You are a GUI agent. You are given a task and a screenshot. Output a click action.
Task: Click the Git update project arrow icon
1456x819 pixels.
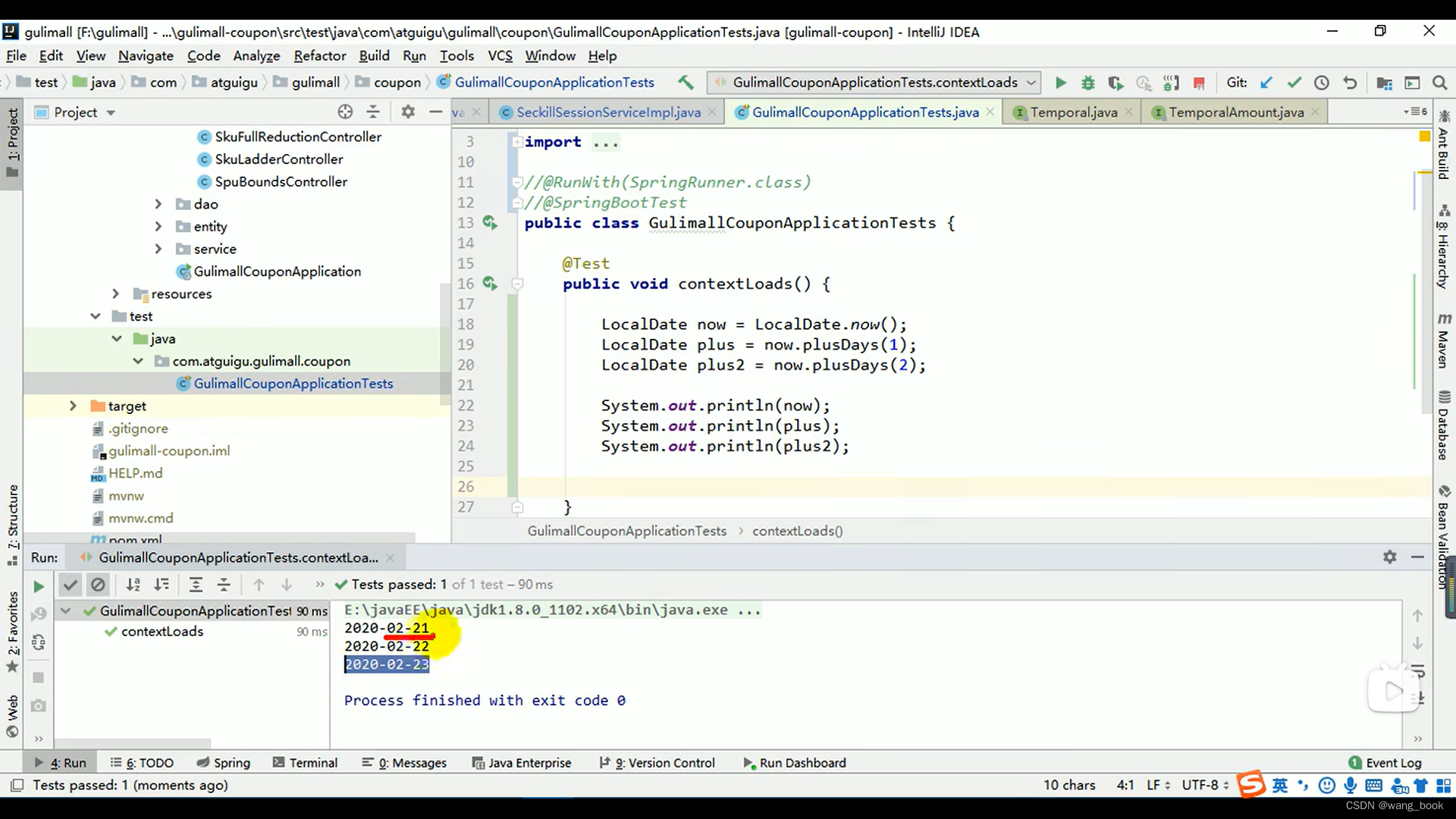1266,83
